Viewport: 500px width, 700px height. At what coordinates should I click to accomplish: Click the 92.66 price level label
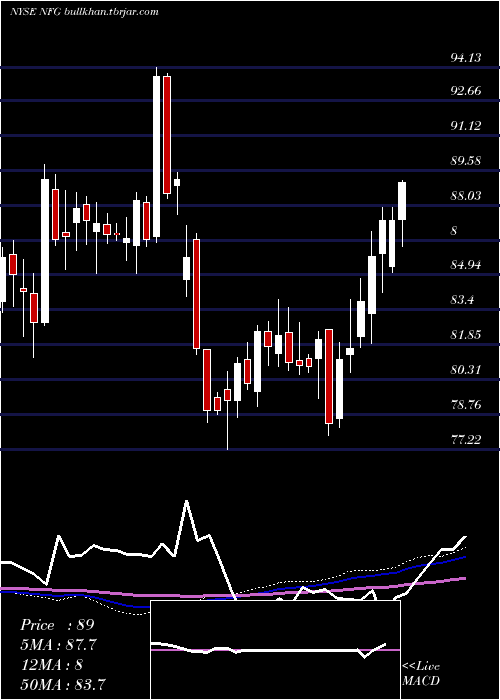pyautogui.click(x=466, y=91)
